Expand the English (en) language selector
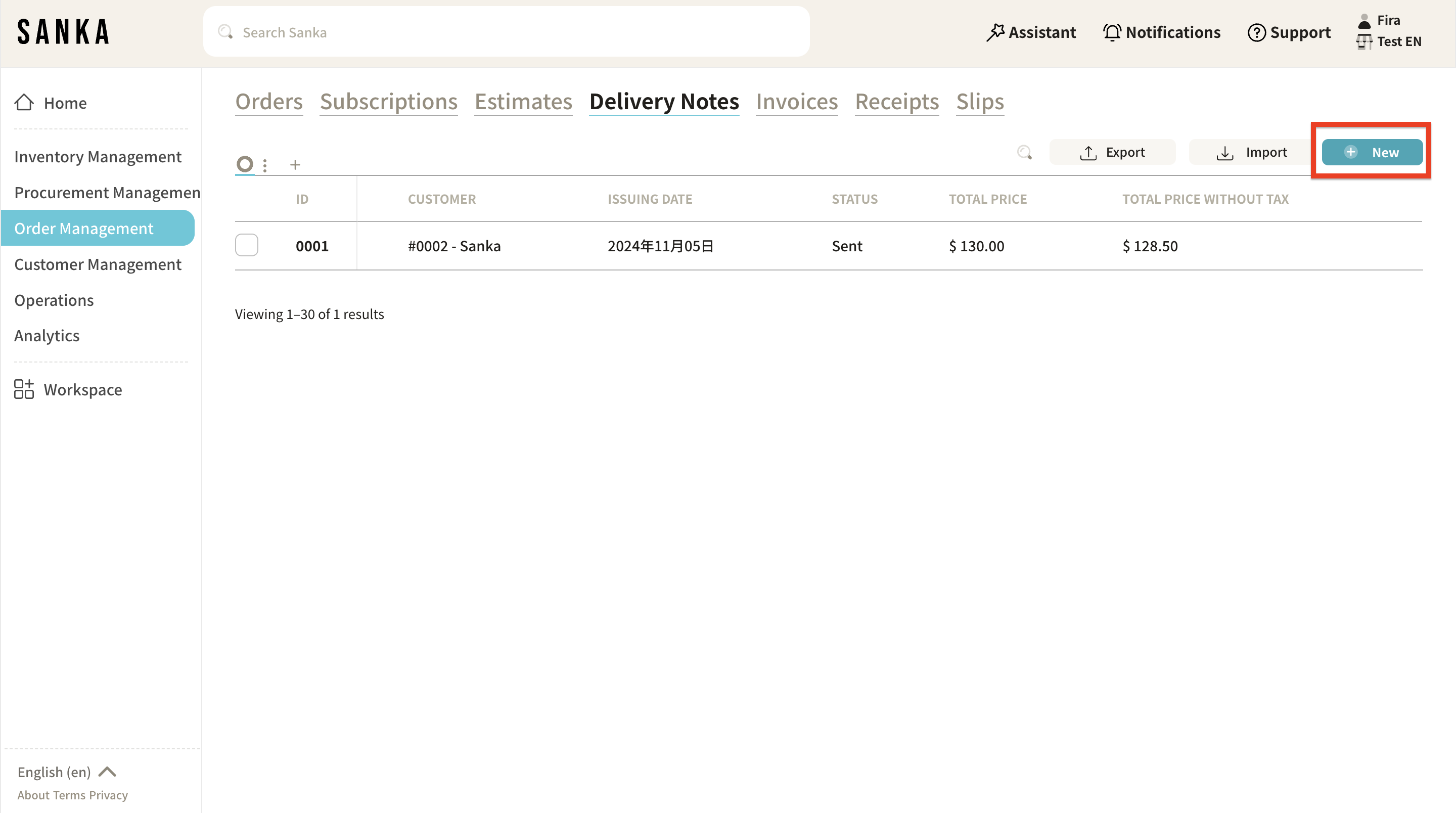 click(x=67, y=772)
